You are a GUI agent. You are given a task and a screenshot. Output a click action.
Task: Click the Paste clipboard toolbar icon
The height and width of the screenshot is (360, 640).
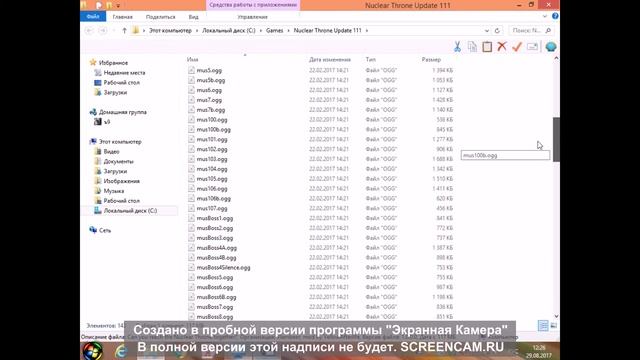click(487, 47)
